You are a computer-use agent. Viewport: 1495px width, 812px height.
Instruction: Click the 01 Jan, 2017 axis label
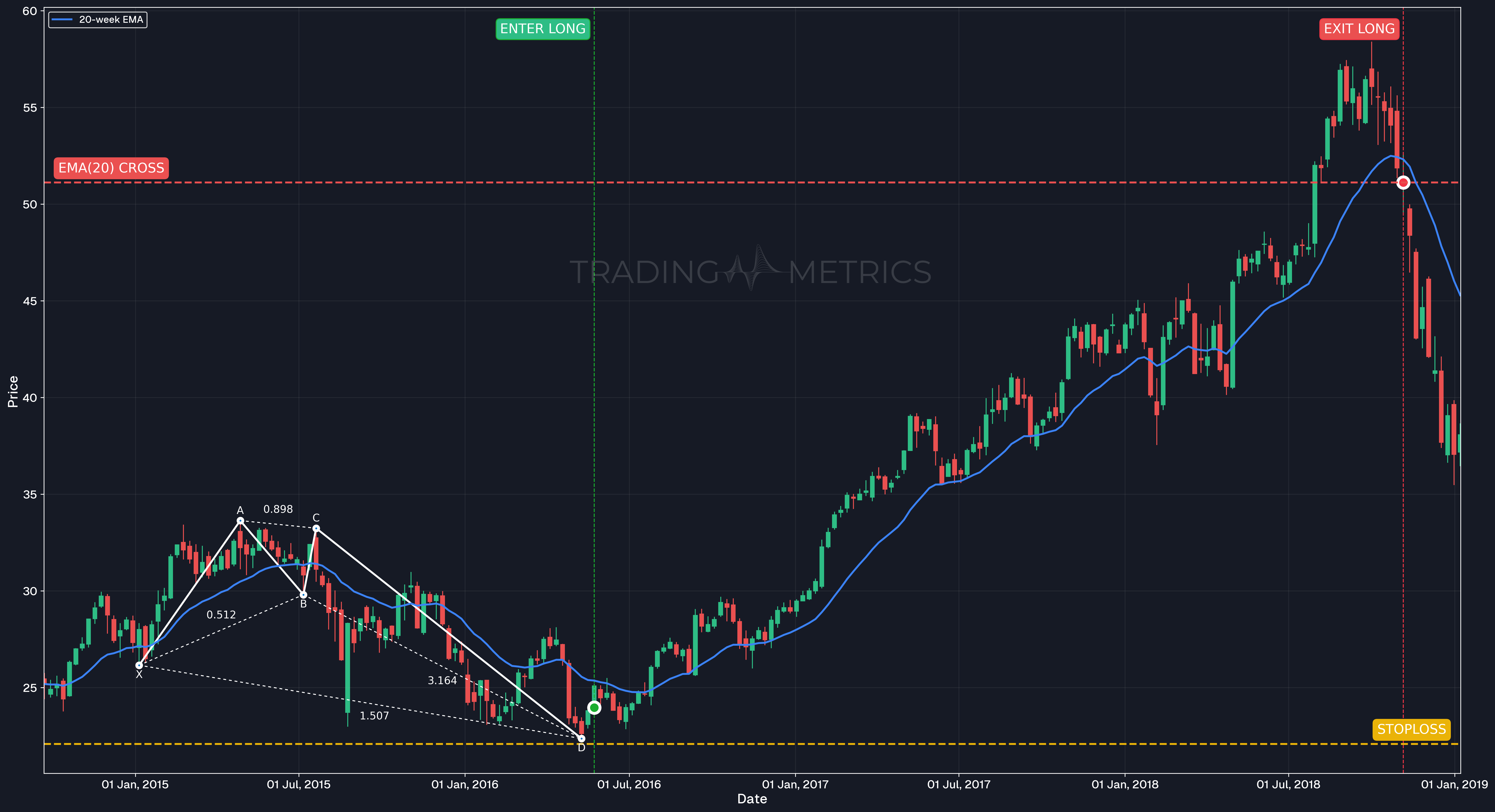pos(795,785)
